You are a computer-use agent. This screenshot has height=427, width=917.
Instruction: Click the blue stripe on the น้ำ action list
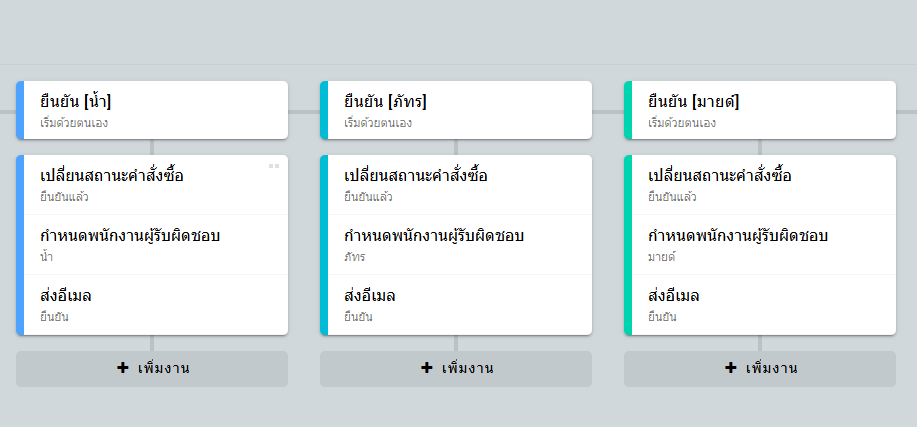tap(19, 244)
